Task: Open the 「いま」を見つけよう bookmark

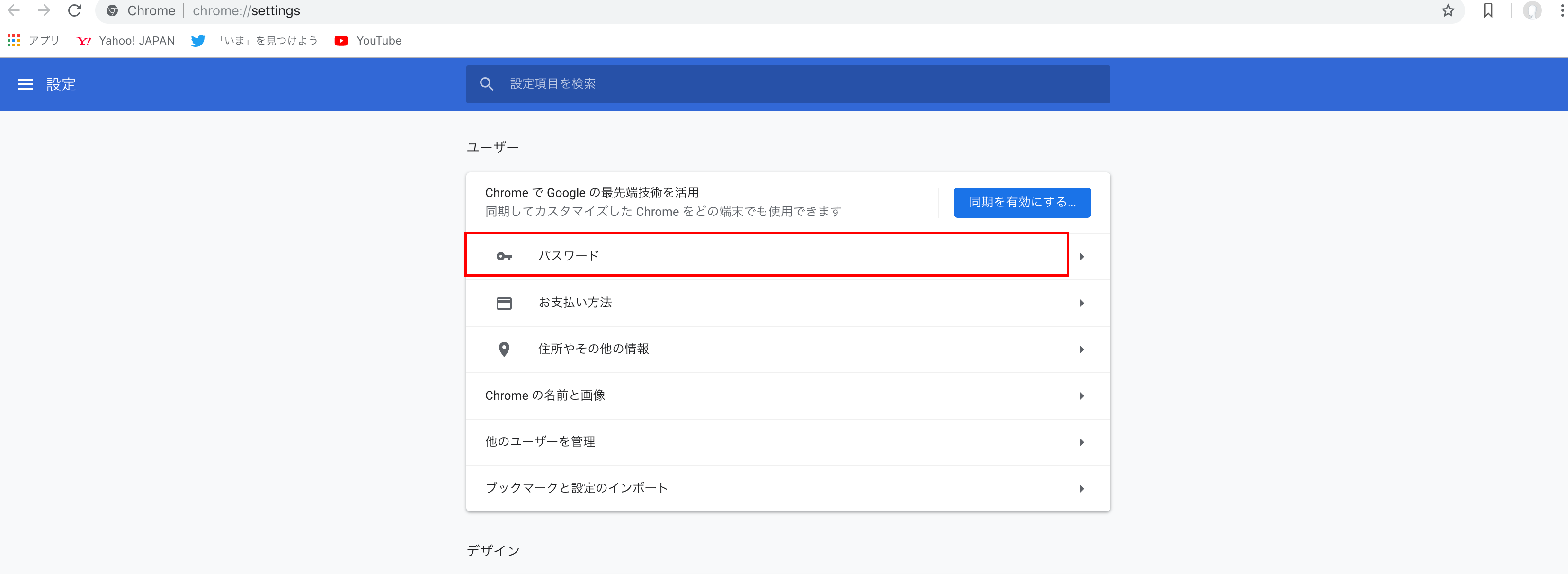Action: pos(268,41)
